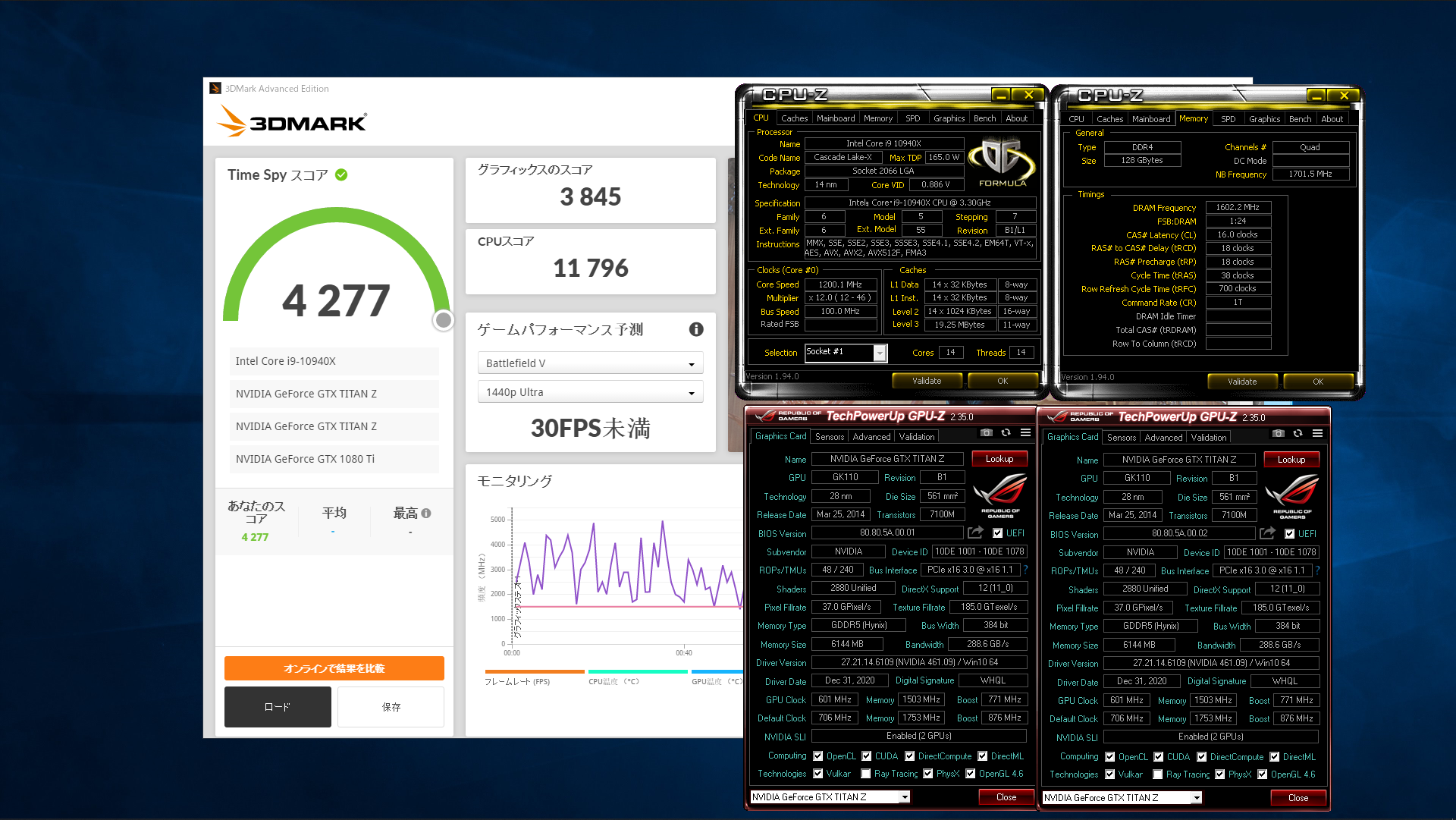Click the CPU score value 11 796
Screen dimensions: 1456x820
[590, 269]
